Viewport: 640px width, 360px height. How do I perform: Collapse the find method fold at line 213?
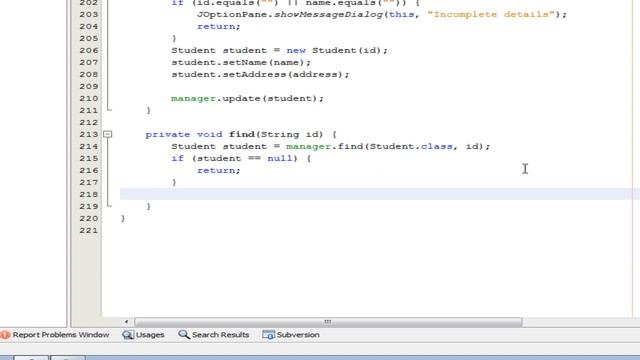(x=107, y=134)
